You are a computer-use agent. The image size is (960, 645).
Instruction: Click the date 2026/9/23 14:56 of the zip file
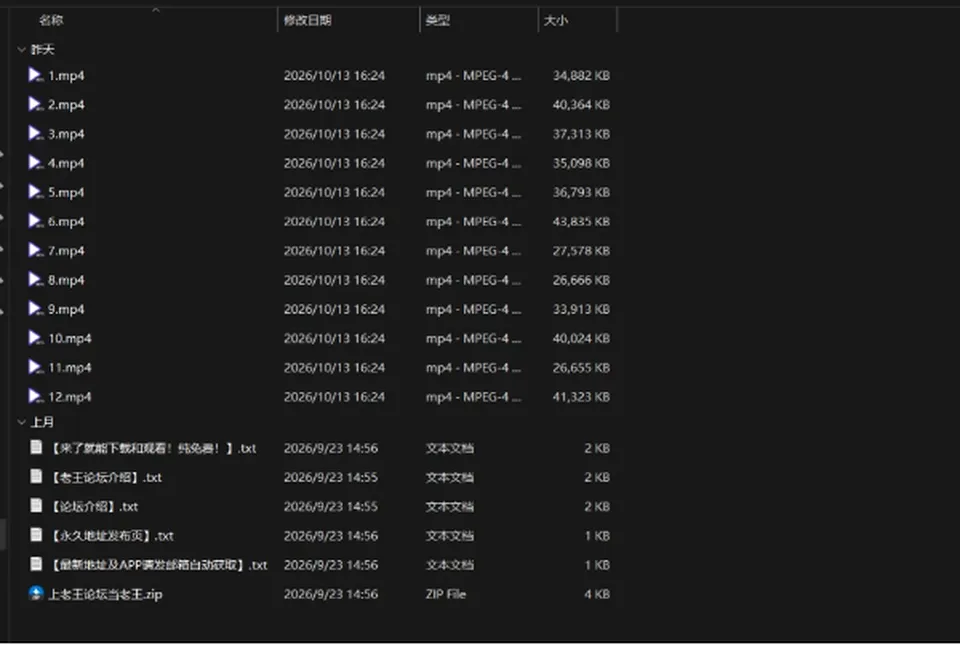click(331, 594)
